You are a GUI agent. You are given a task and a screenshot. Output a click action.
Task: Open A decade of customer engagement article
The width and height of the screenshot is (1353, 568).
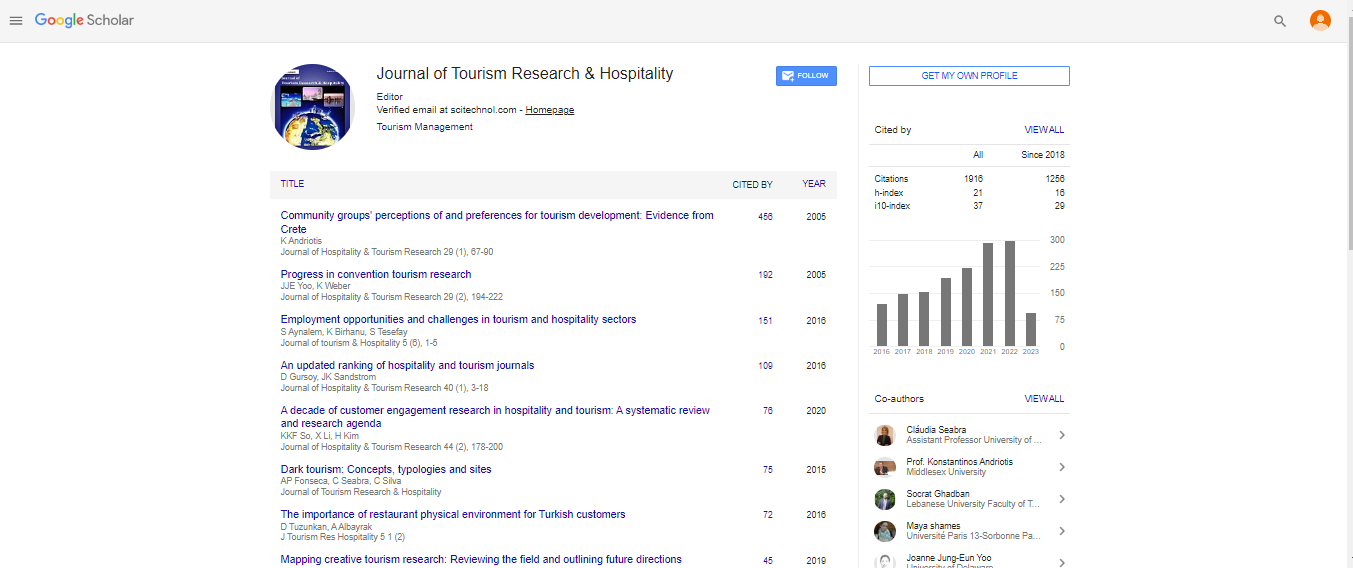(495, 417)
